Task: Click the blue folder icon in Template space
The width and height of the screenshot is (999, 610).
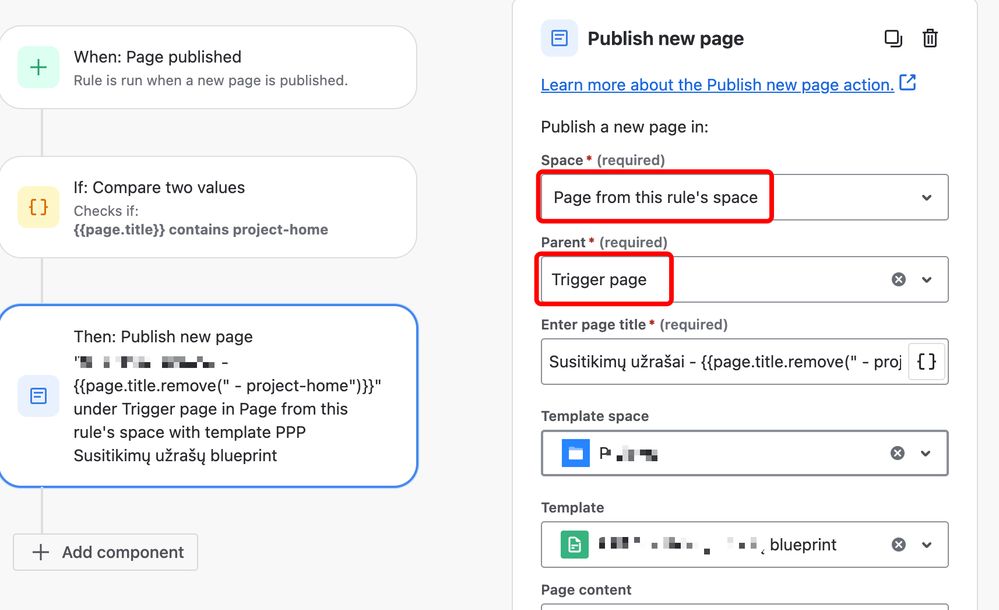Action: point(575,453)
